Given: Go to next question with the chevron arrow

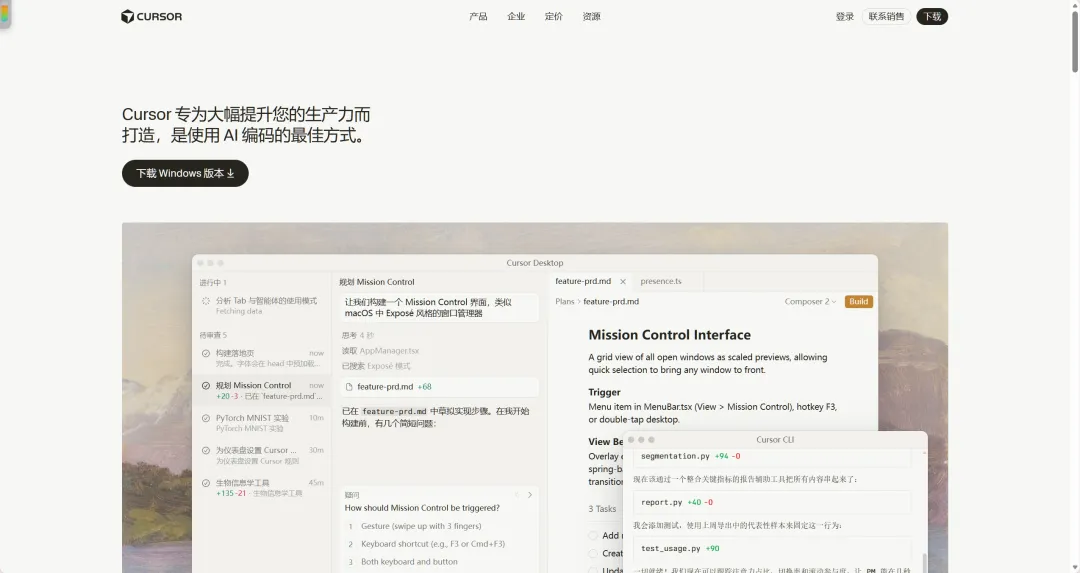Looking at the screenshot, I should pos(530,494).
